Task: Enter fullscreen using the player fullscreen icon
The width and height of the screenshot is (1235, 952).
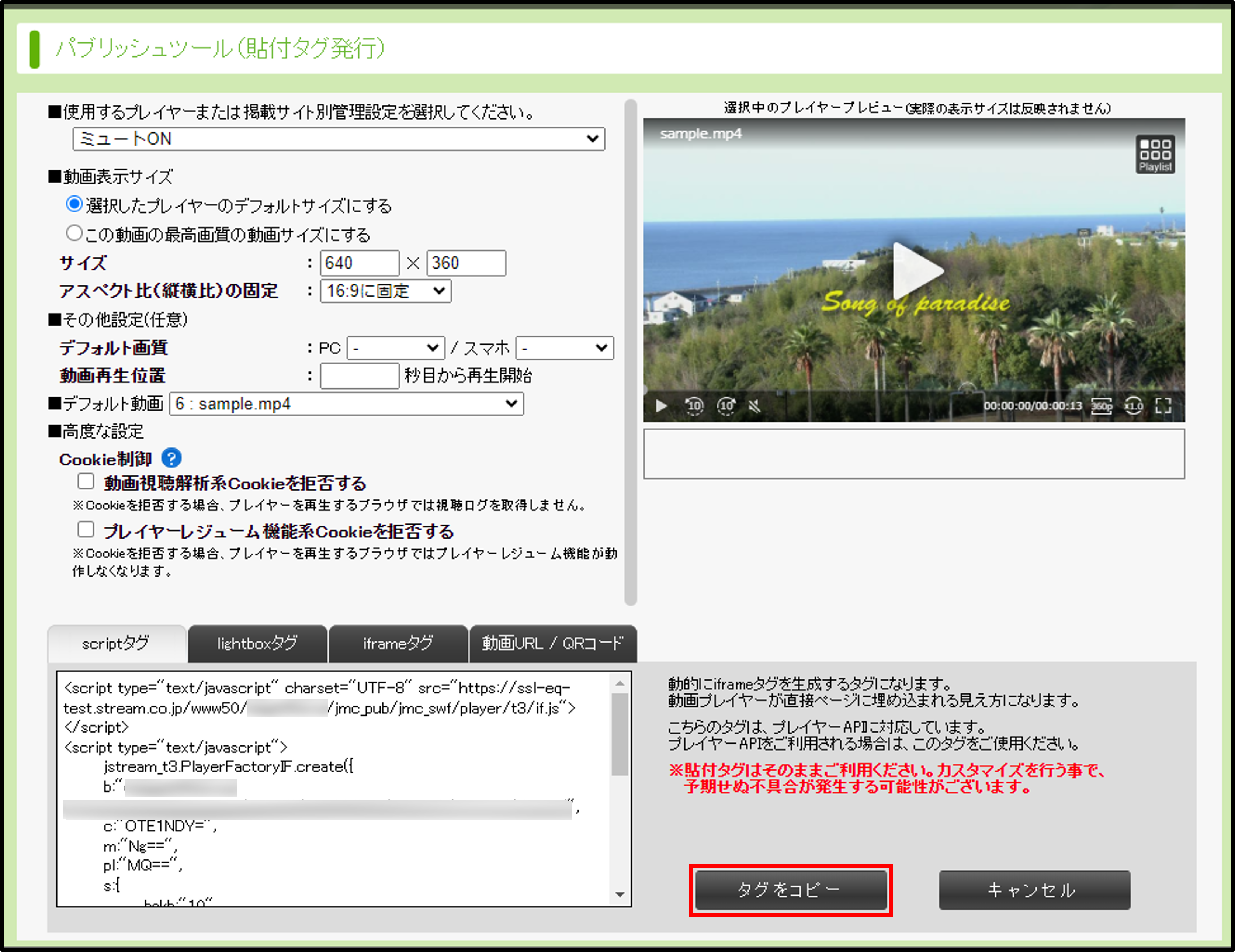Action: click(1163, 406)
